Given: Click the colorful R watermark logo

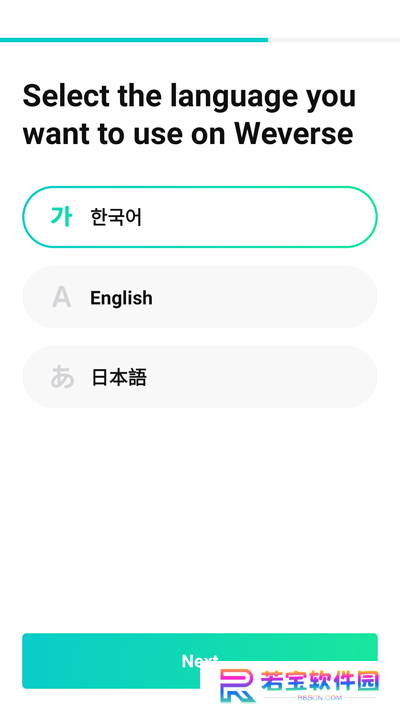Looking at the screenshot, I should click(x=237, y=687).
